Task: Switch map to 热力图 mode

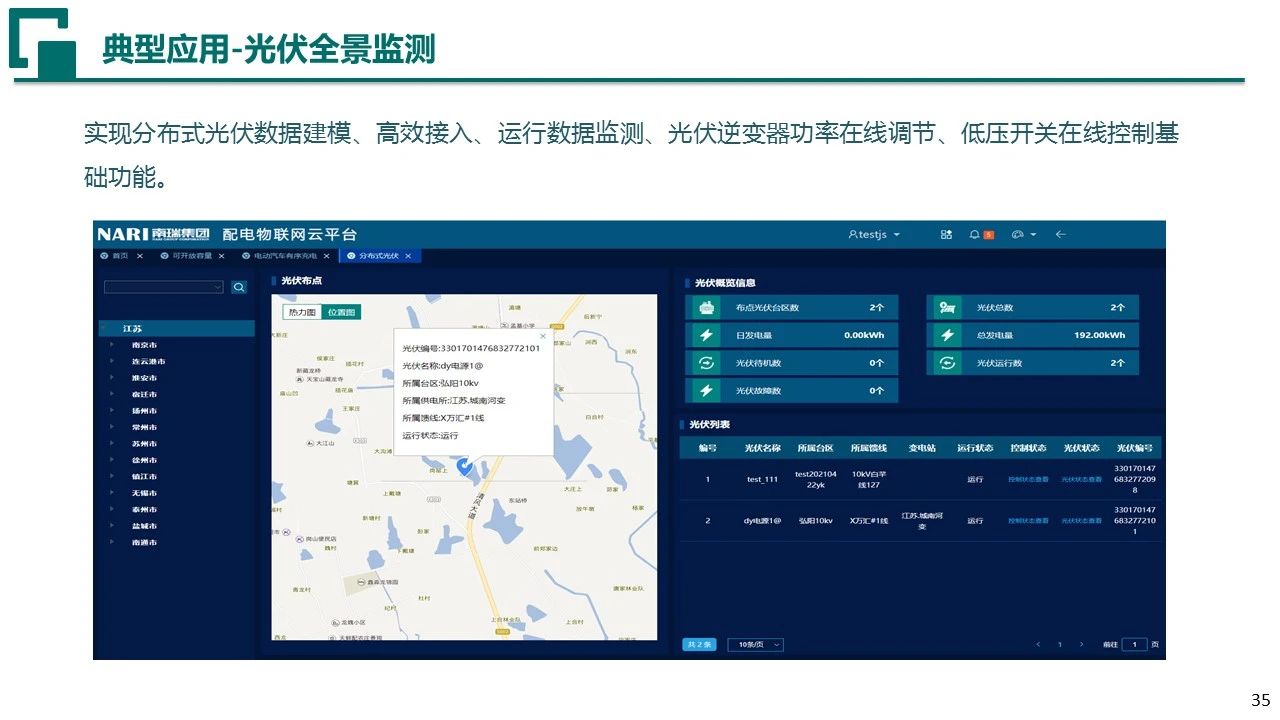Action: pos(302,312)
